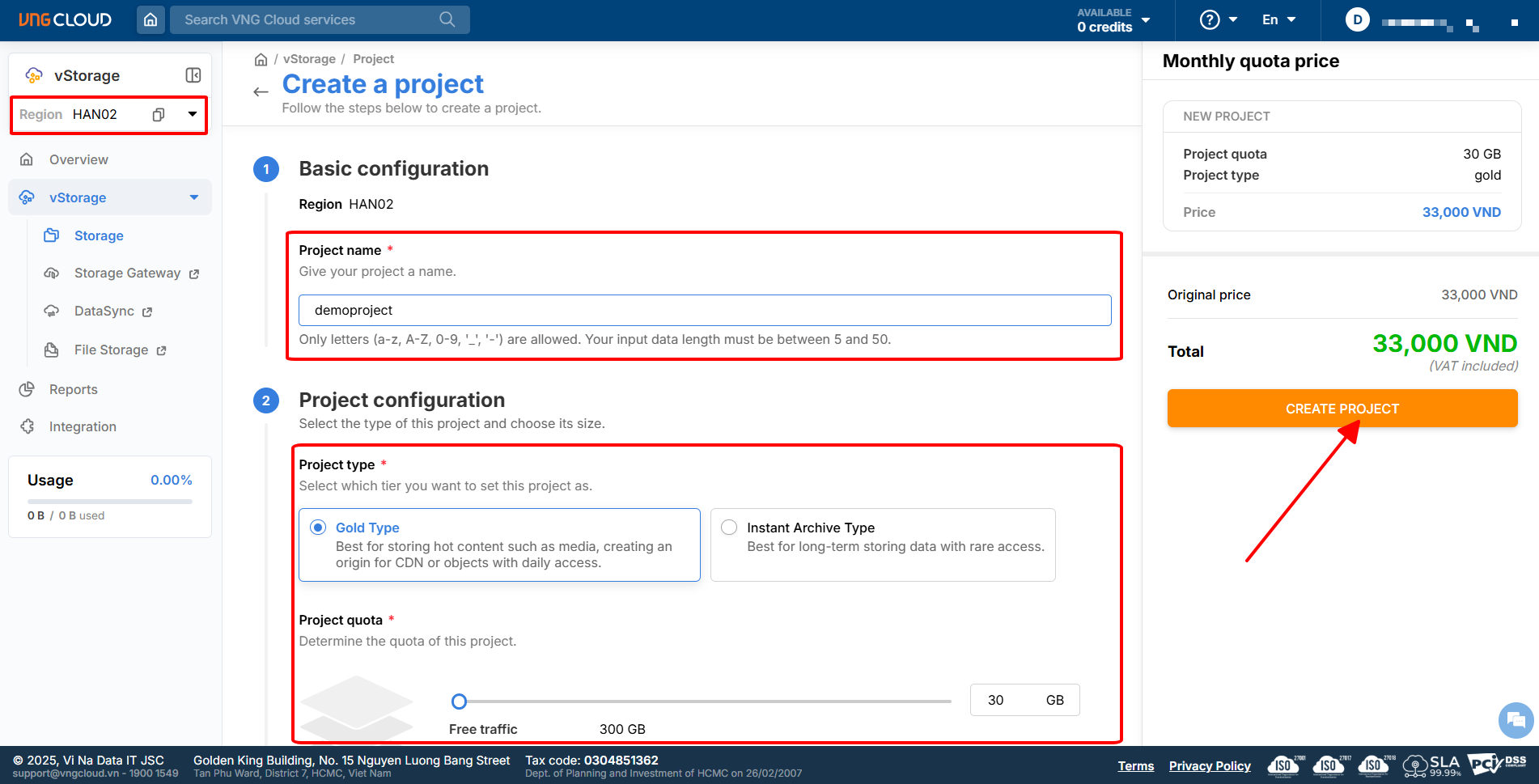Open the En language dropdown
The width and height of the screenshot is (1539, 784).
[x=1279, y=19]
